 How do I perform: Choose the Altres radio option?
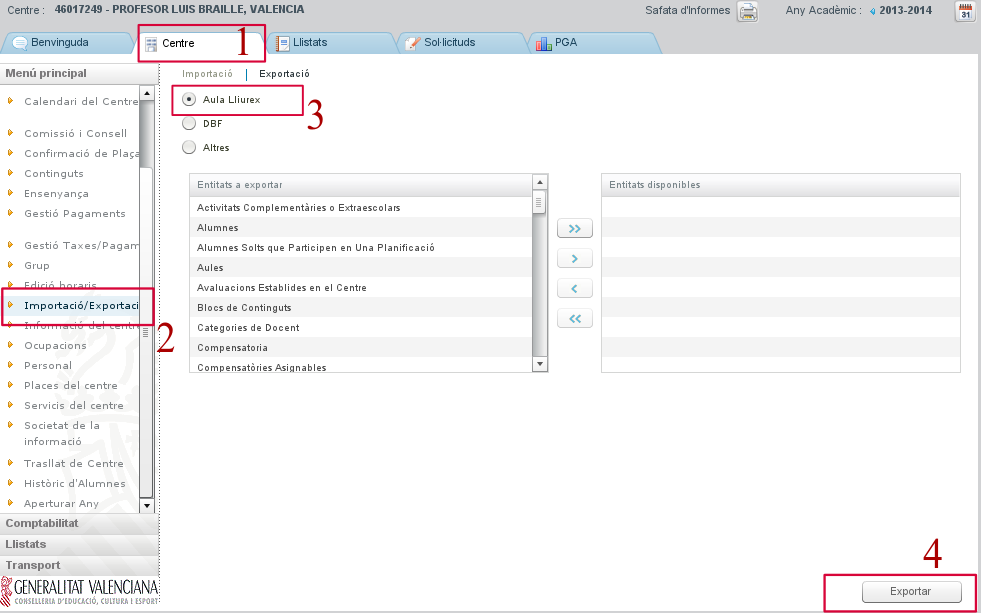[189, 148]
